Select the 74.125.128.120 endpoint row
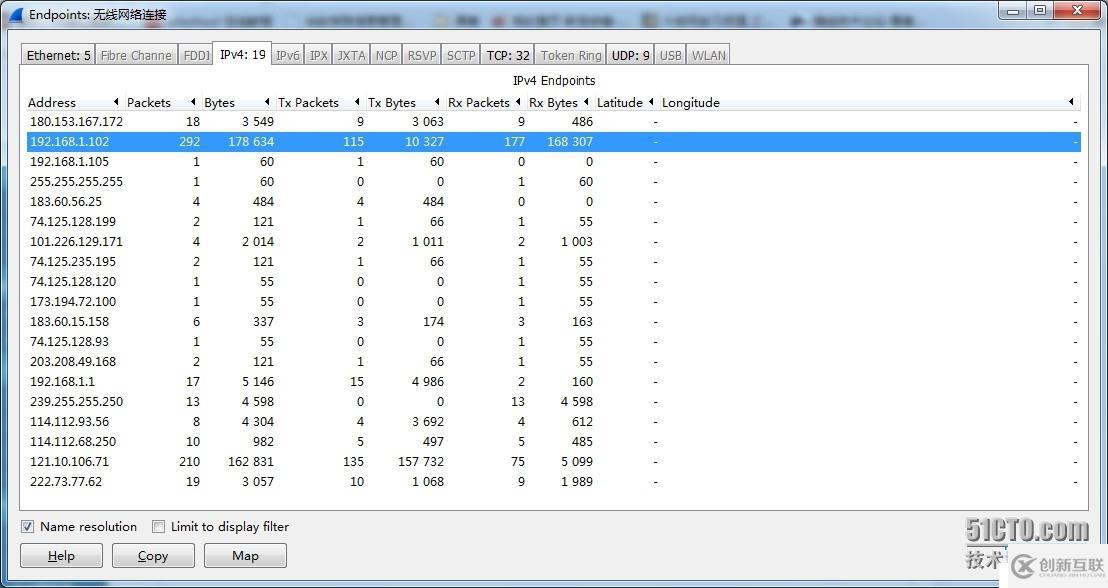This screenshot has height=588, width=1108. pyautogui.click(x=553, y=281)
